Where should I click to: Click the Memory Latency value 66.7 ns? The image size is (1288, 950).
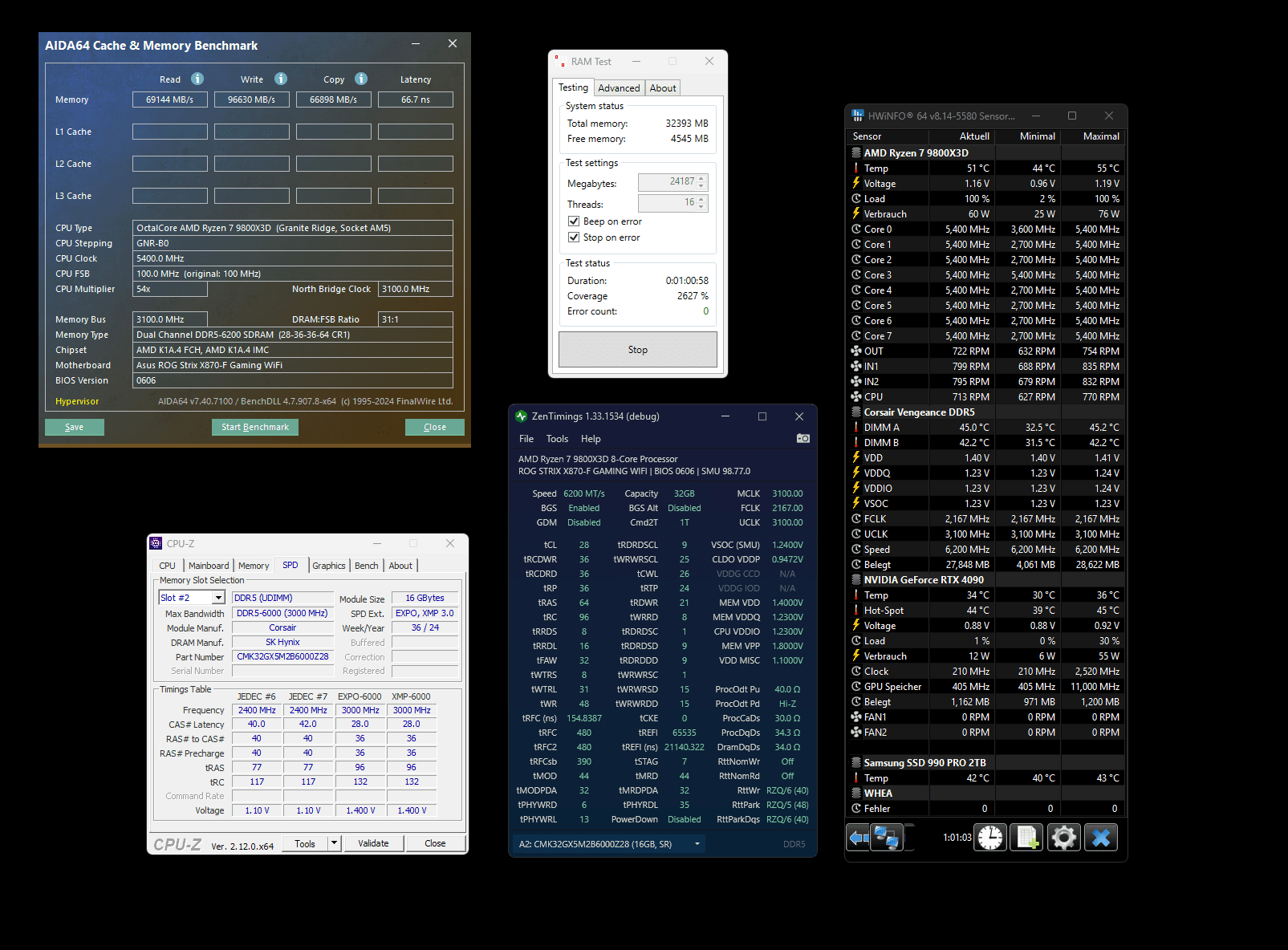pyautogui.click(x=416, y=99)
